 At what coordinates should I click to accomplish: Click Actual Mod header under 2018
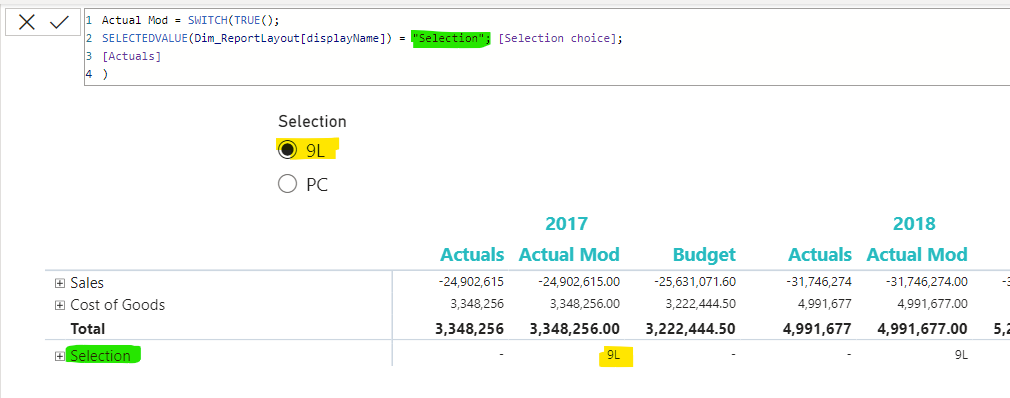coord(917,255)
